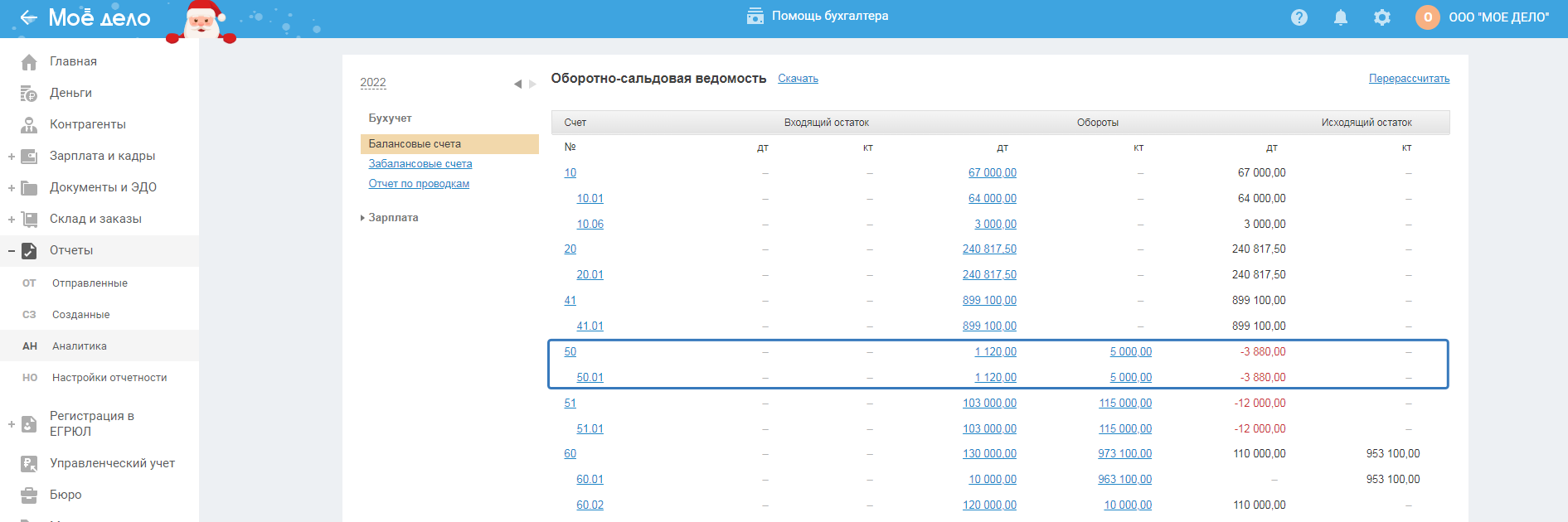Open account 51 link
The width and height of the screenshot is (1568, 522).
[570, 404]
